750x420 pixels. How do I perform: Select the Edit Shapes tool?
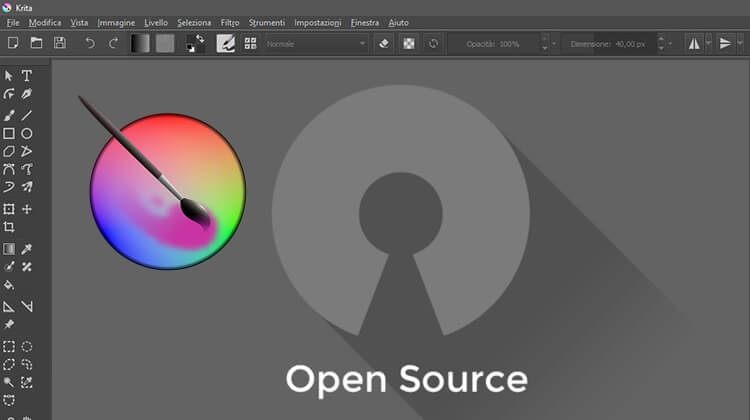(x=9, y=94)
